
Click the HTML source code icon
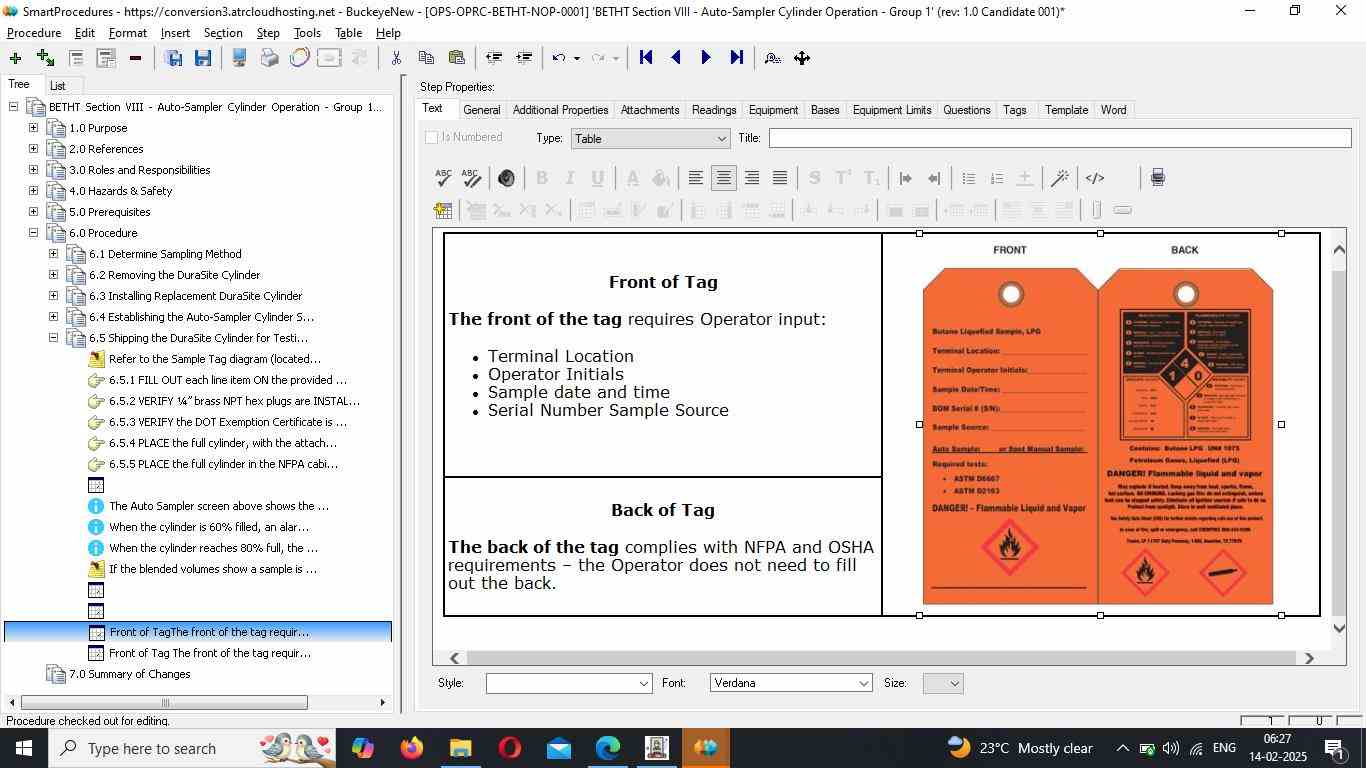tap(1095, 178)
